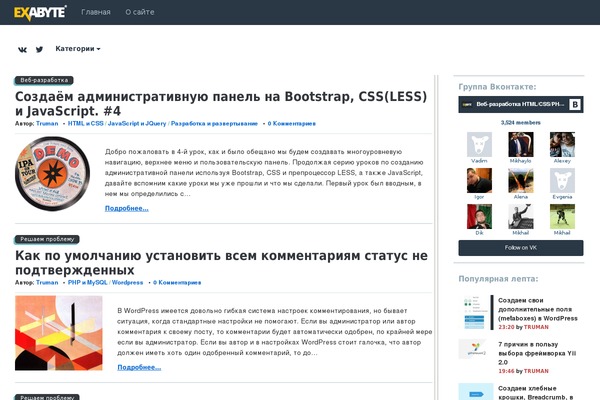Open article about default unapproved comment status
Screen dimensions: 600x400
pyautogui.click(x=221, y=263)
